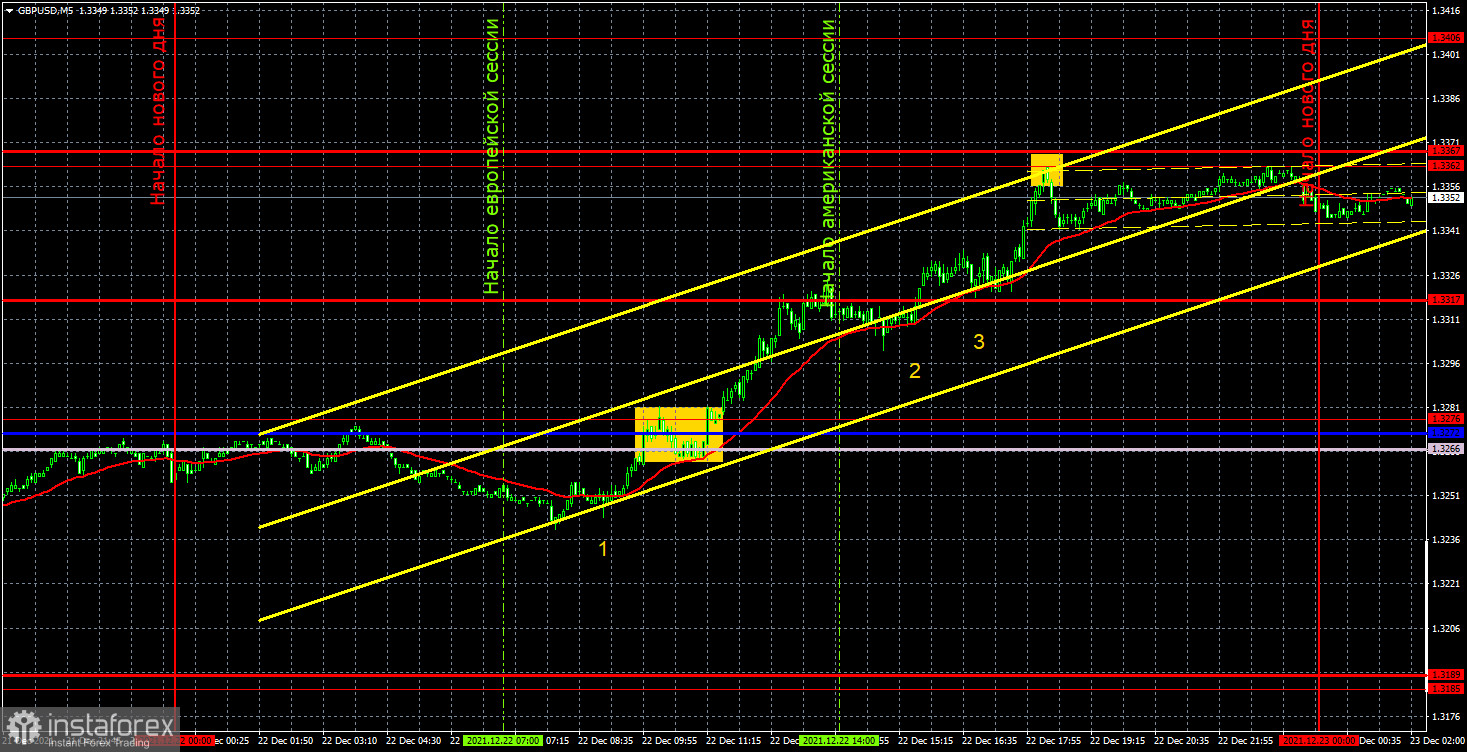
Task: Click the 22 Dec 01:50 time label
Action: click(x=286, y=741)
